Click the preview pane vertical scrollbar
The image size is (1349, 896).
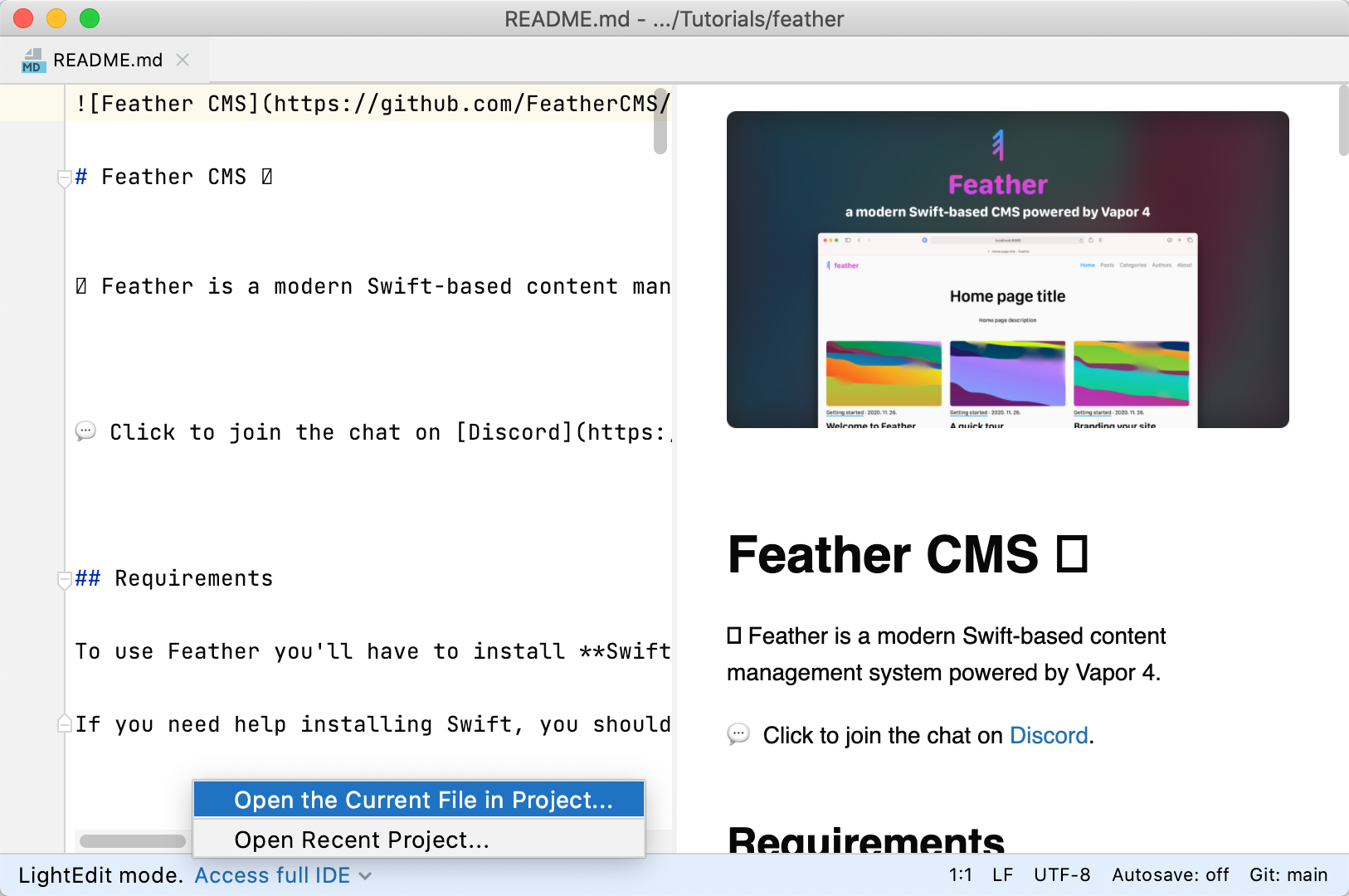(1343, 121)
